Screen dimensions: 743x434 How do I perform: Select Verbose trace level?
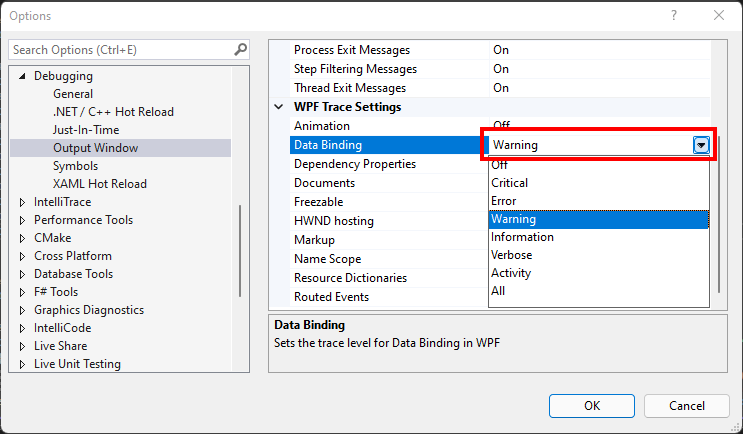599,255
